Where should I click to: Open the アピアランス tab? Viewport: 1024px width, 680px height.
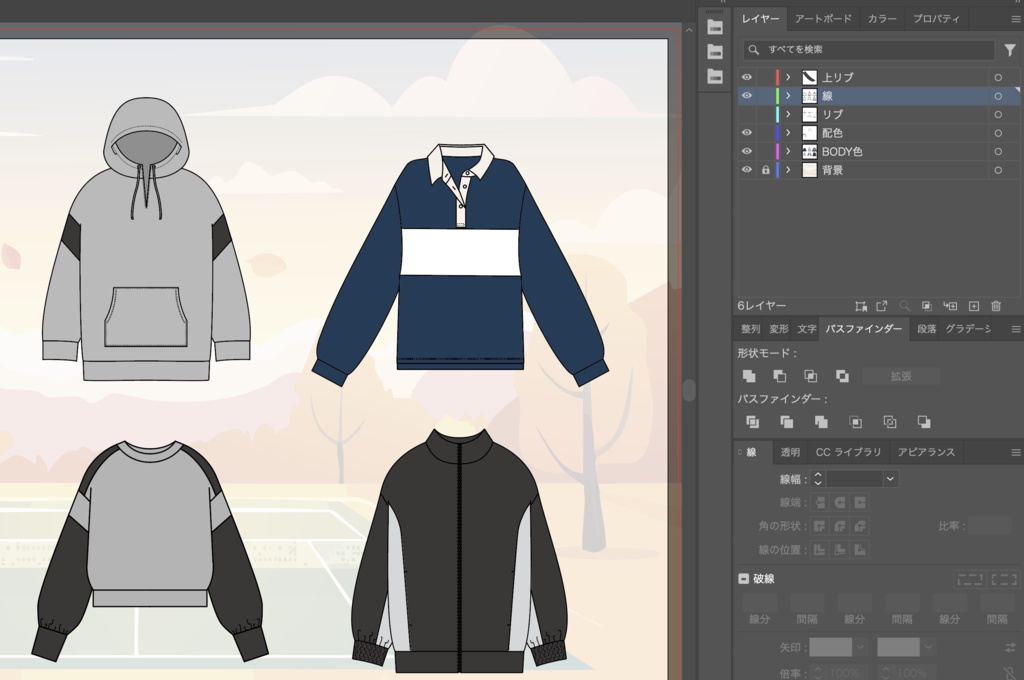(926, 452)
